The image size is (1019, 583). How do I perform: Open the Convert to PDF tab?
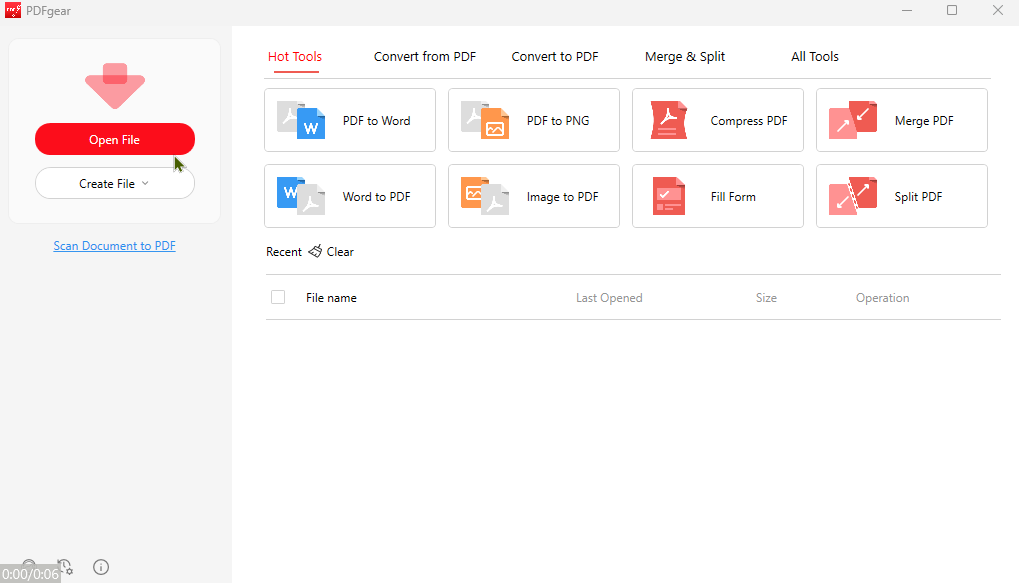tap(554, 56)
